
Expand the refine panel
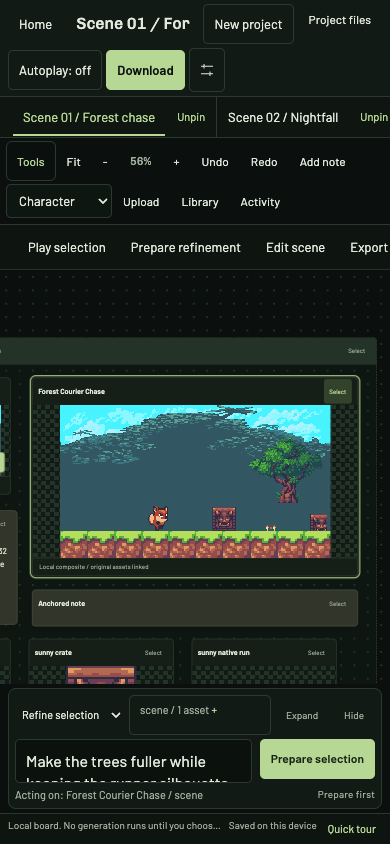tap(302, 715)
